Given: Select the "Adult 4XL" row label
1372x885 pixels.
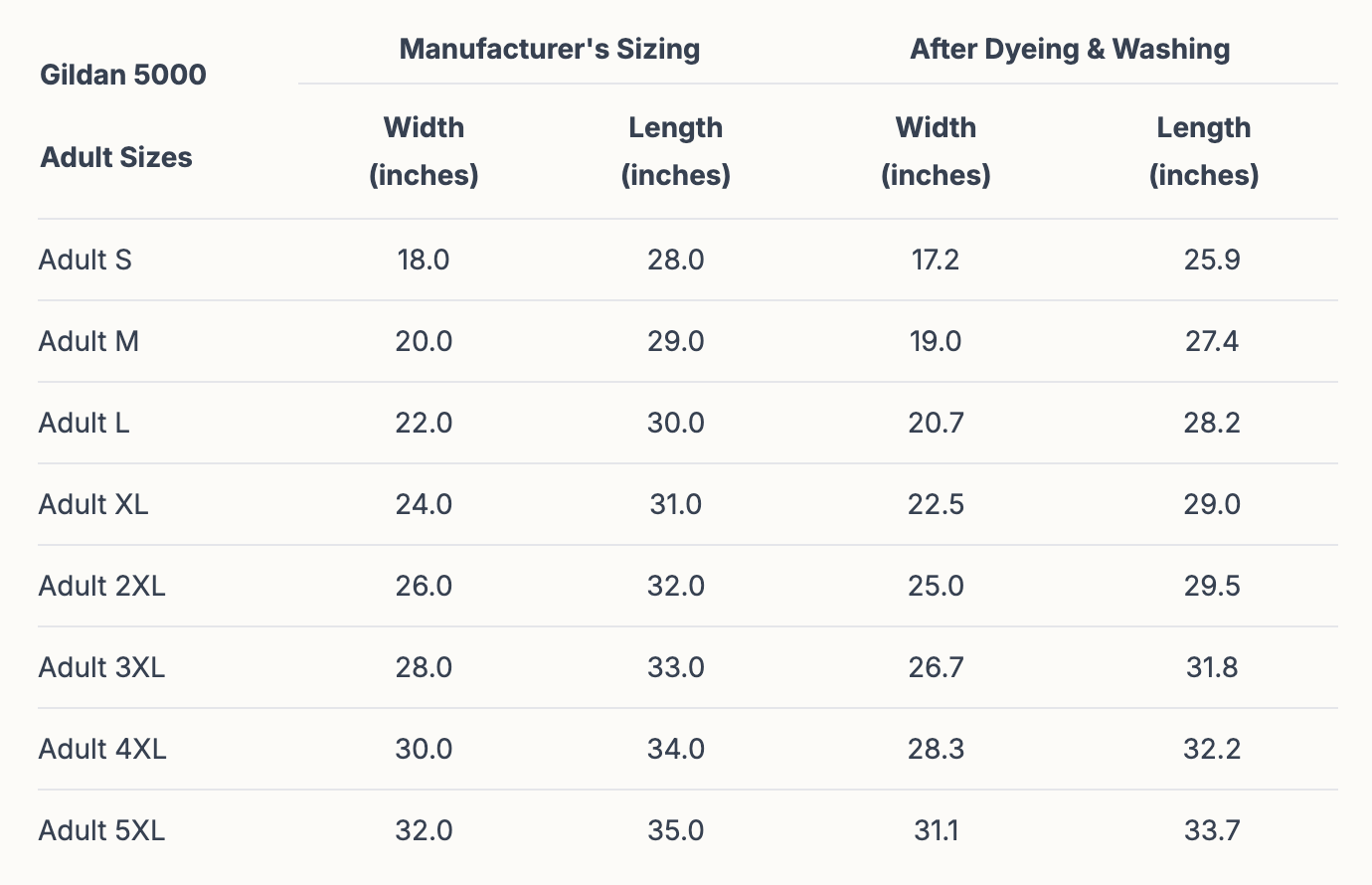Looking at the screenshot, I should (102, 750).
